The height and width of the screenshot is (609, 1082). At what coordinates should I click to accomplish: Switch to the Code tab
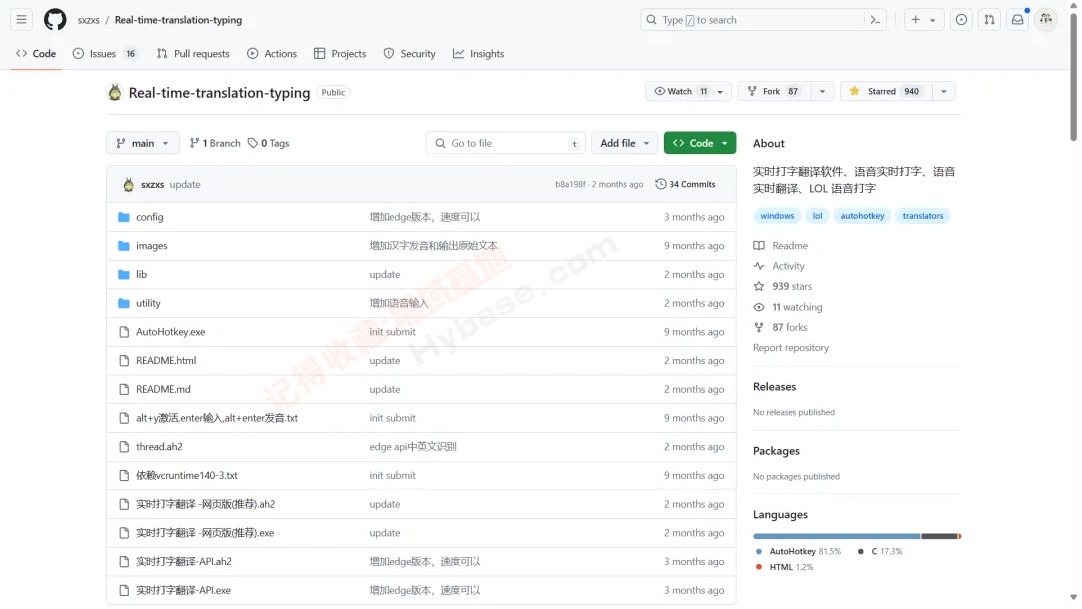pos(36,54)
